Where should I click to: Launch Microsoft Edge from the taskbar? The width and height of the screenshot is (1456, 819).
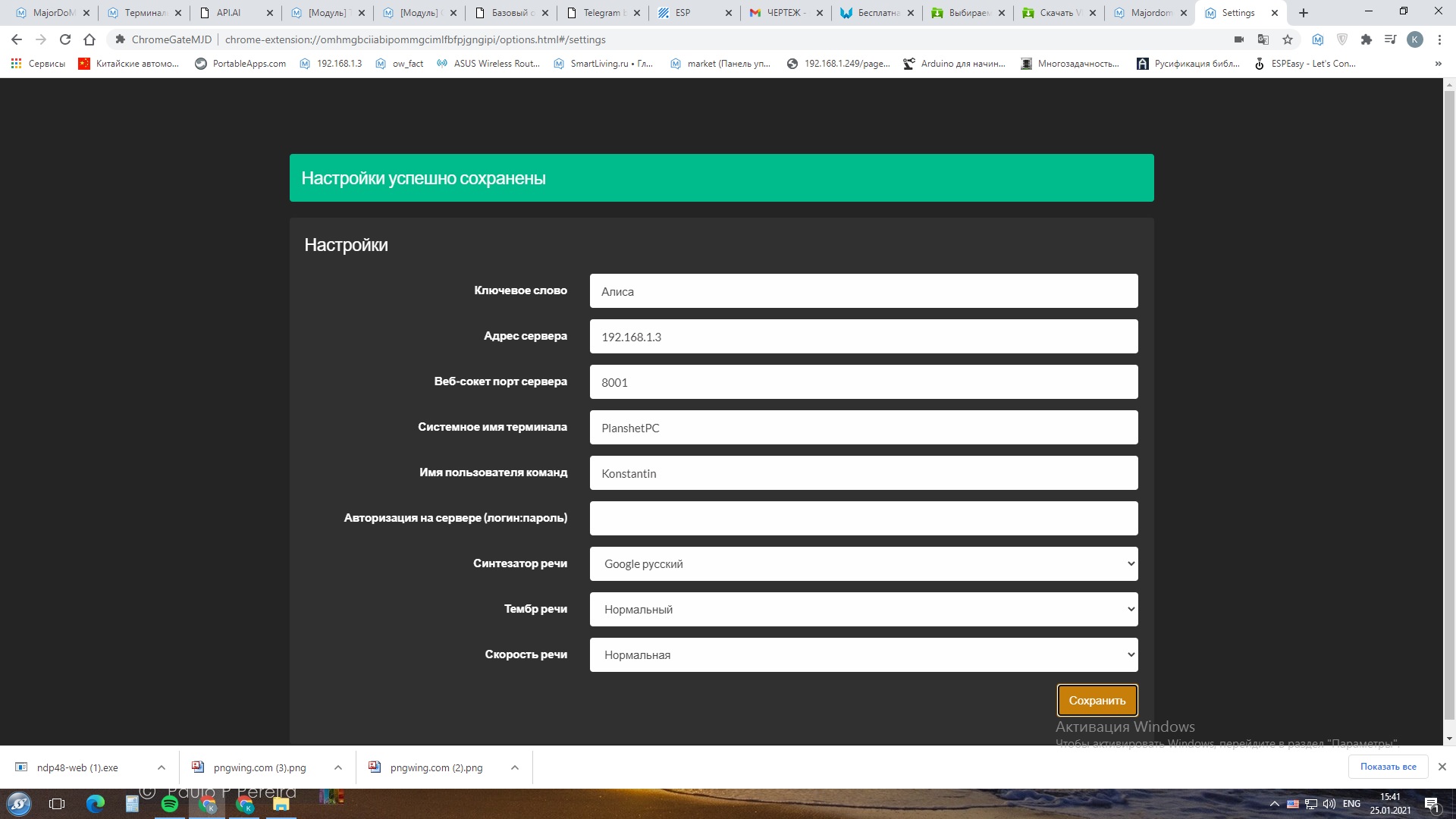pyautogui.click(x=96, y=804)
